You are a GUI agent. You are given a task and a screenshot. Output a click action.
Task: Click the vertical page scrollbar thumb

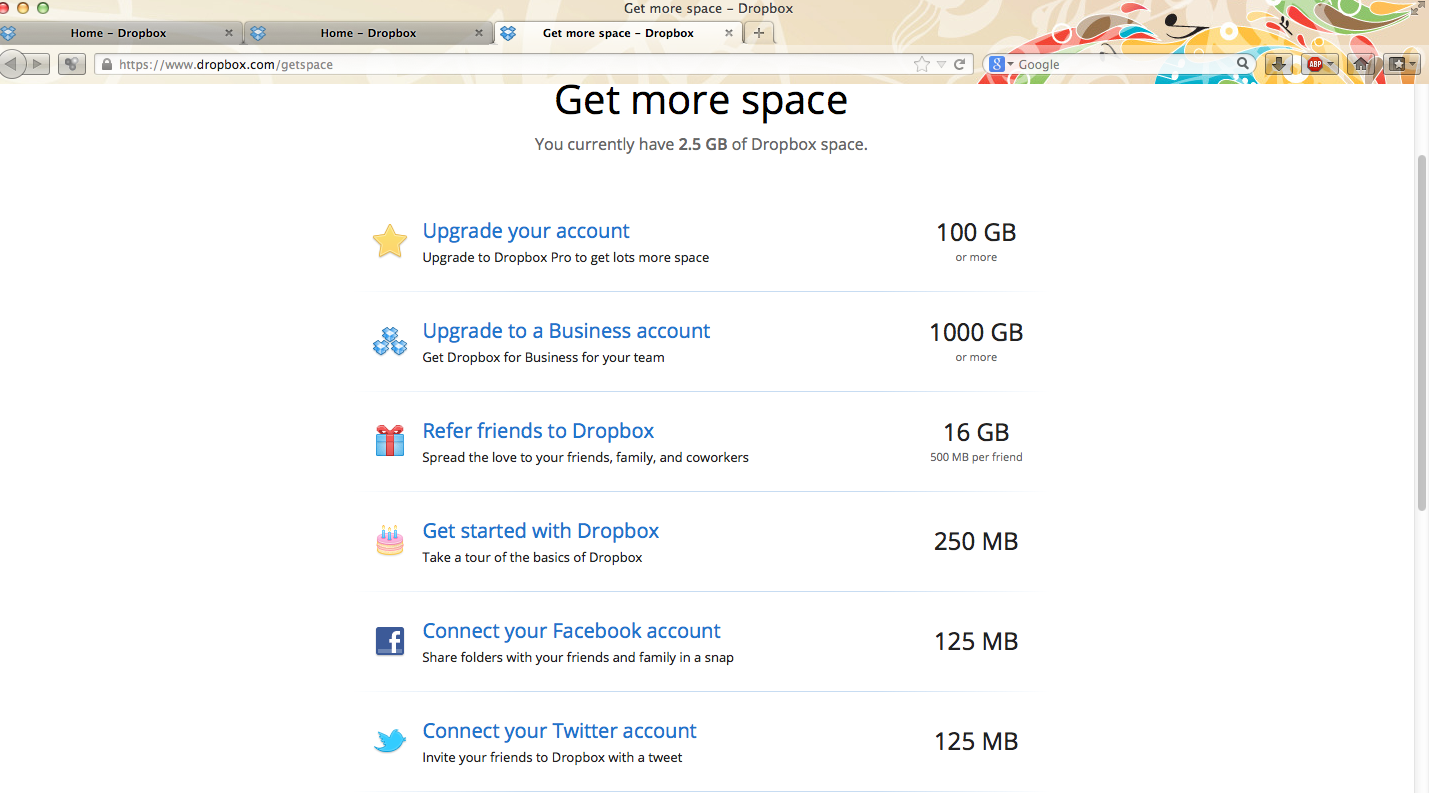1422,332
